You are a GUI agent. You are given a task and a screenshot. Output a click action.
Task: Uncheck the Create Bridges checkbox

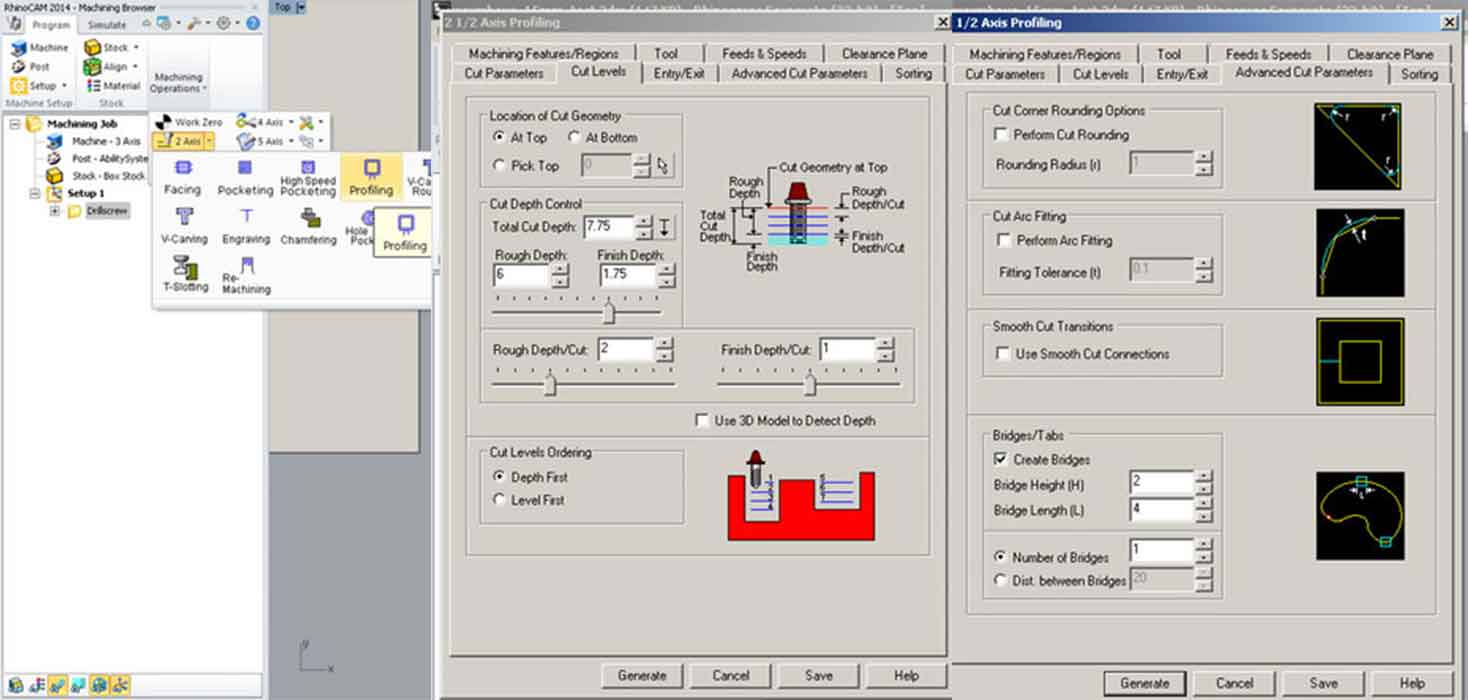pyautogui.click(x=1001, y=459)
